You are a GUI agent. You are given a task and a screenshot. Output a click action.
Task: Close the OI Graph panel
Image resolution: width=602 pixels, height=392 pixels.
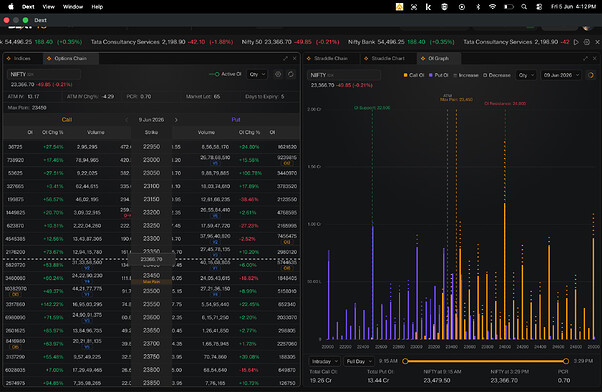595,58
